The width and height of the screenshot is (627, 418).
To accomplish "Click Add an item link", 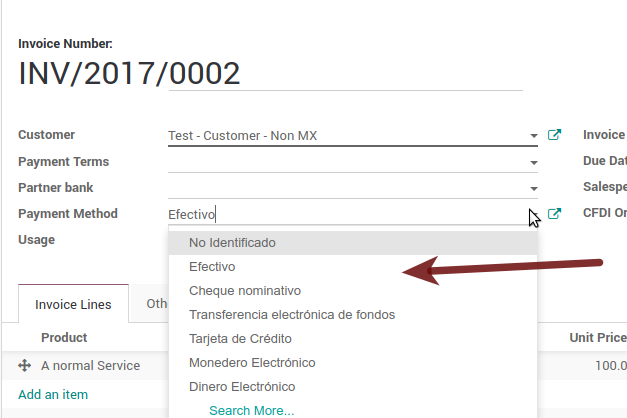I will click(x=53, y=394).
